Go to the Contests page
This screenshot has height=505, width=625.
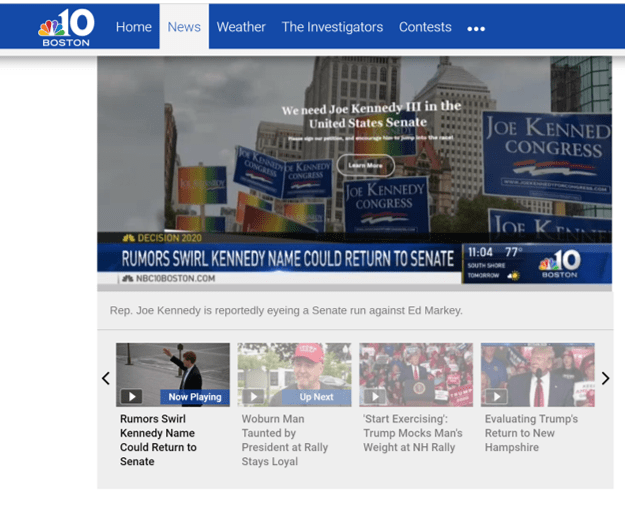(x=425, y=27)
